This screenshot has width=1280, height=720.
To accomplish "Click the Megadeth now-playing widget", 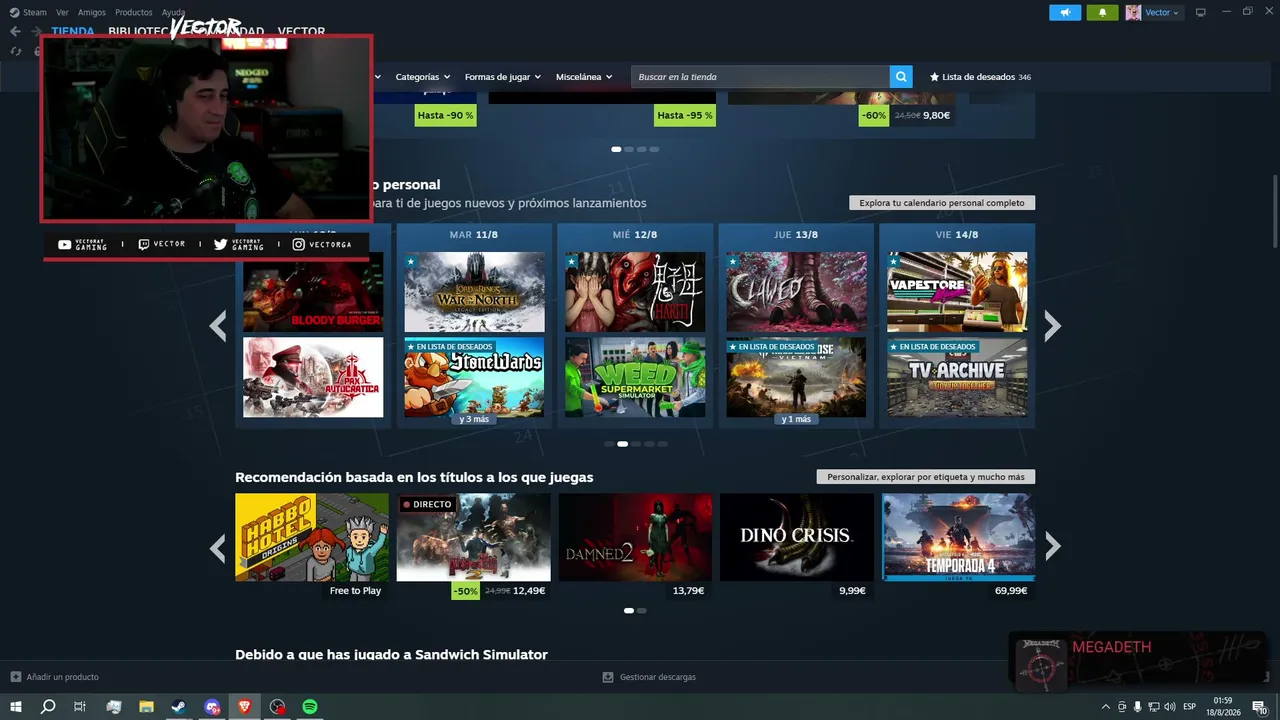I will coord(1140,660).
